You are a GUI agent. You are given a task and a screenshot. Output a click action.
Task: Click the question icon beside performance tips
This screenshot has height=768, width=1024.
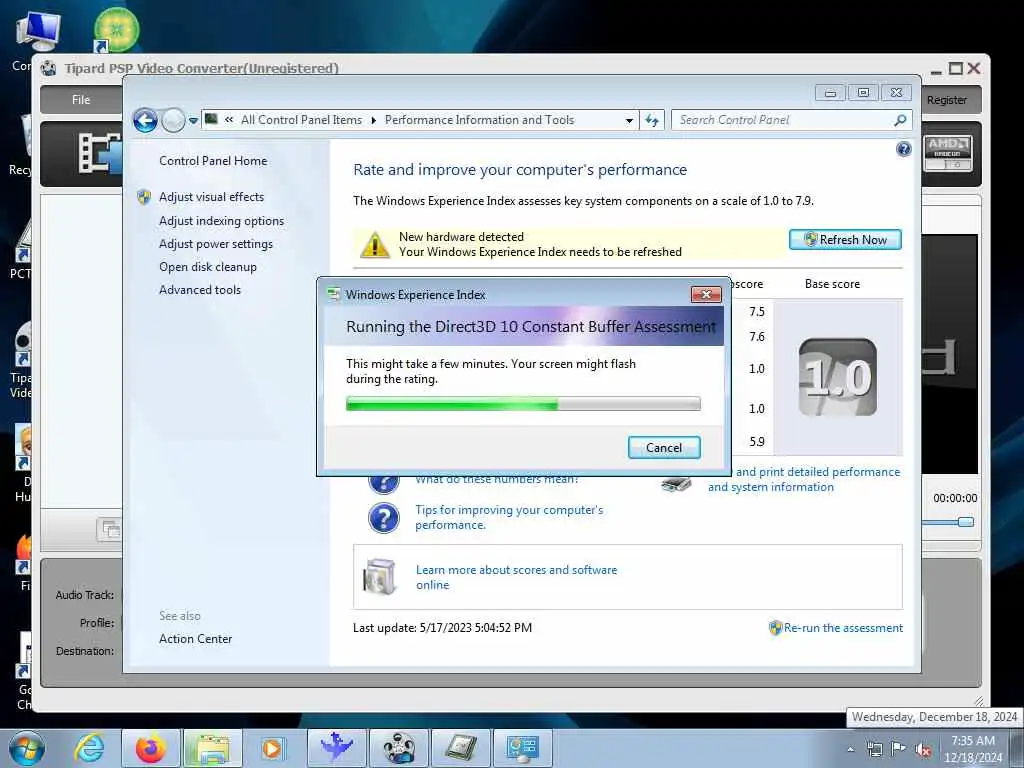pyautogui.click(x=383, y=518)
